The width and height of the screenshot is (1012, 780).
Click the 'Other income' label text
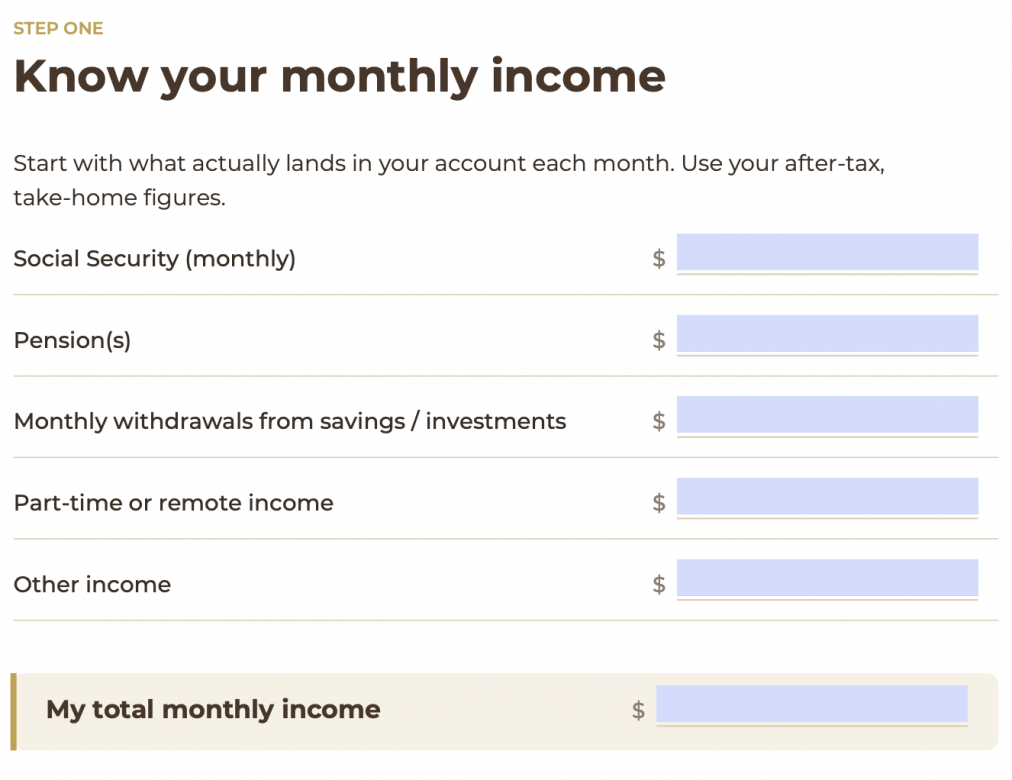(x=92, y=585)
